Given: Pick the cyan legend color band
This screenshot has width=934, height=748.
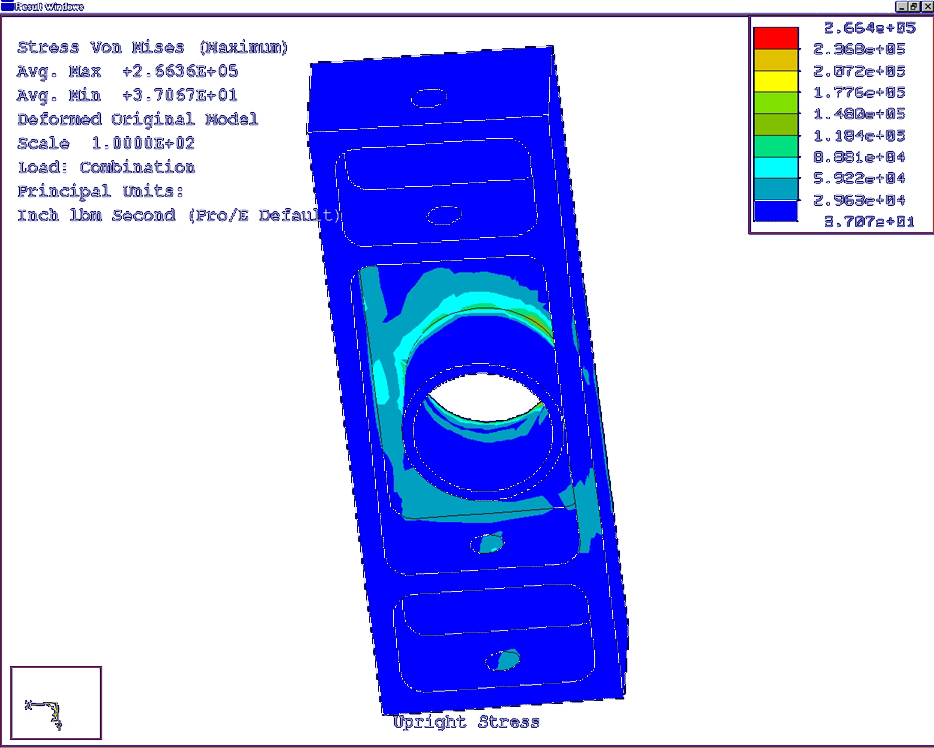Looking at the screenshot, I should point(775,168).
